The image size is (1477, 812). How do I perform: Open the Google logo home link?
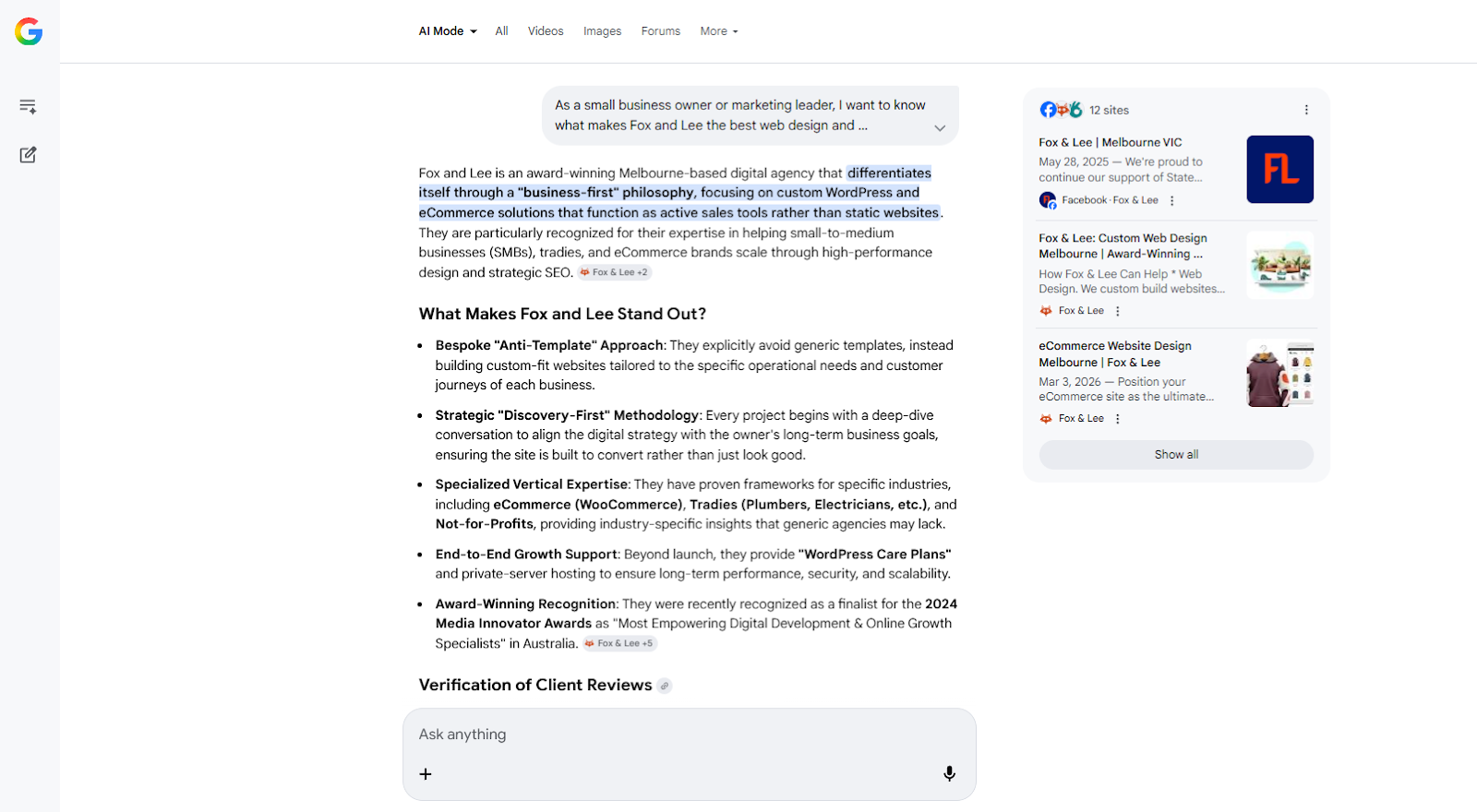29,31
